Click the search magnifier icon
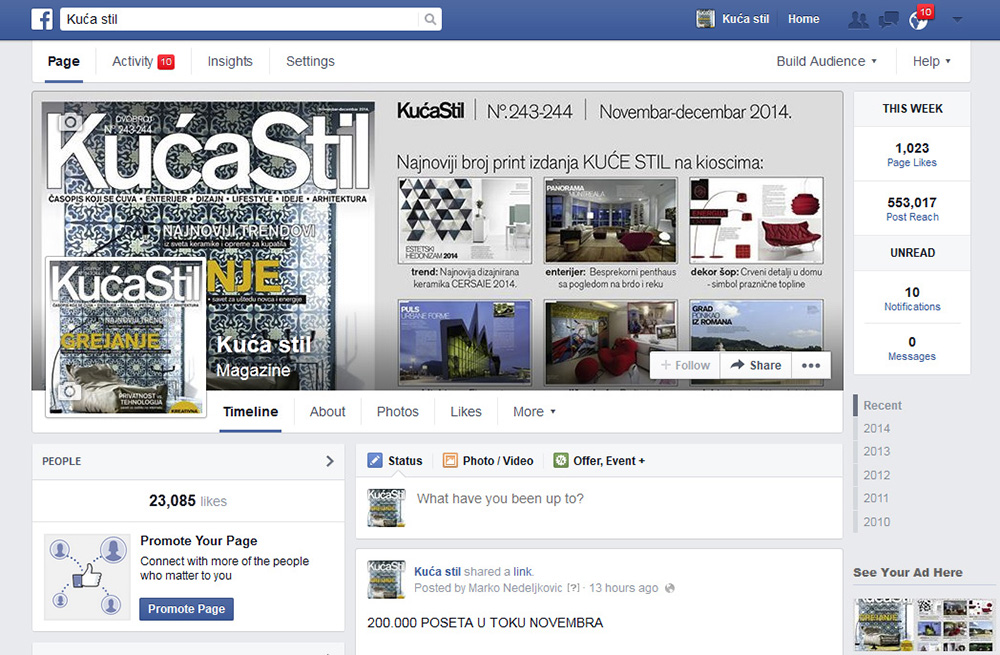1000x655 pixels. [430, 19]
